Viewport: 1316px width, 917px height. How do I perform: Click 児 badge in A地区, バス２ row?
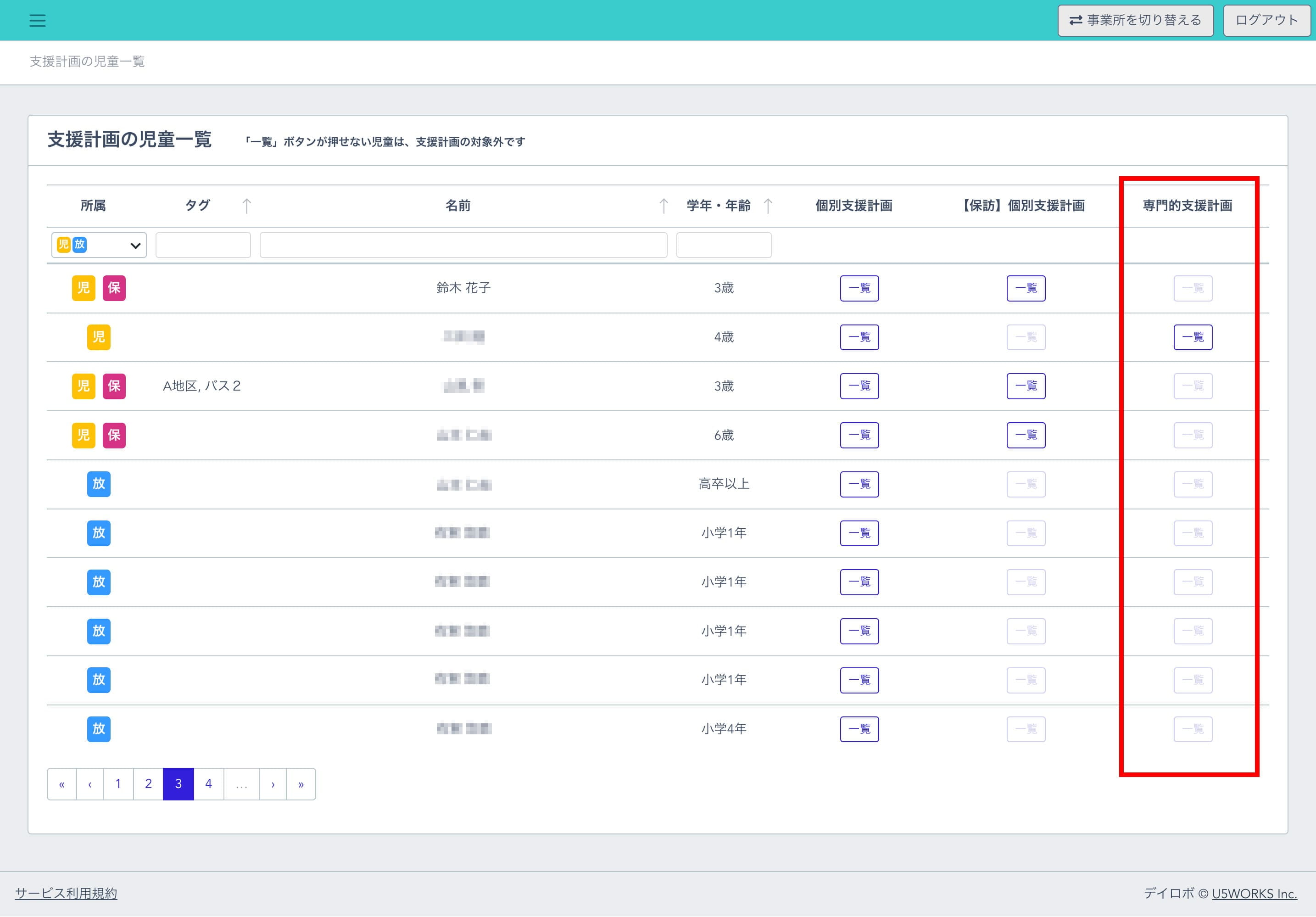(x=84, y=386)
